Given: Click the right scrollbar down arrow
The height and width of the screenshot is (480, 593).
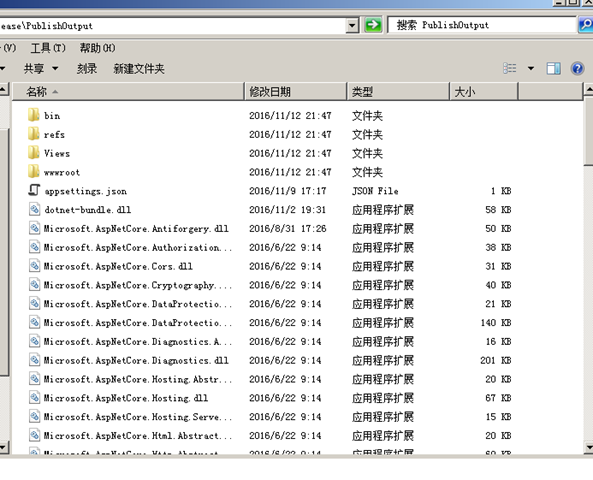Looking at the screenshot, I should pos(588,447).
